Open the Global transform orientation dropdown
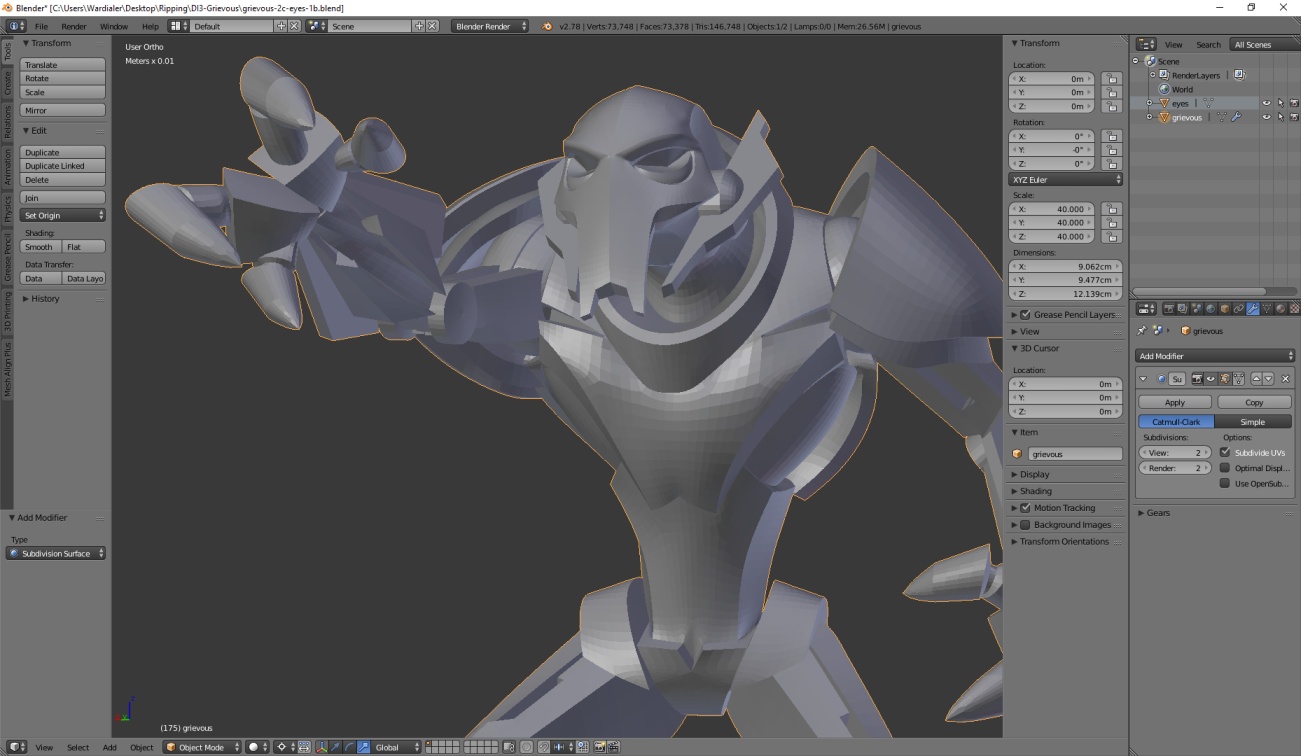1301x756 pixels. click(x=394, y=747)
